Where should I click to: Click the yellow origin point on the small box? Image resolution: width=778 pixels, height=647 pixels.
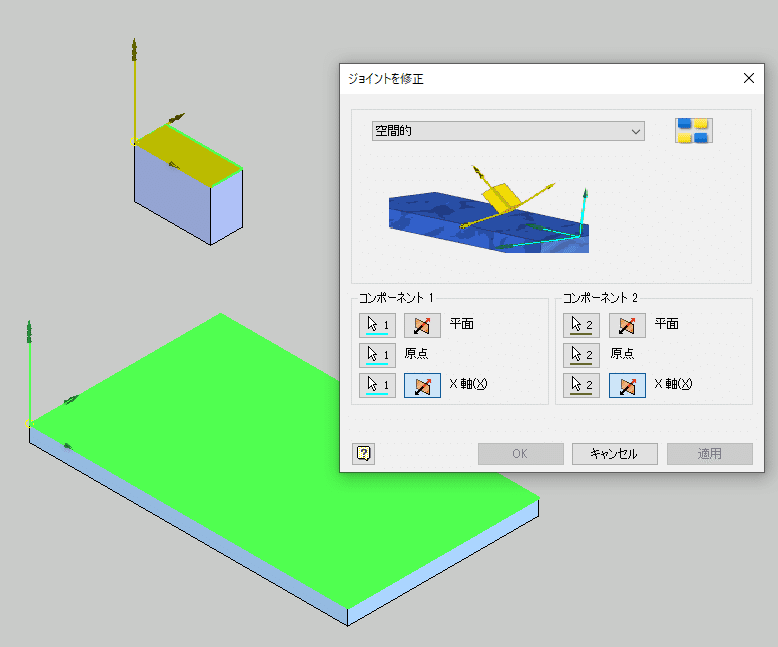[134, 142]
